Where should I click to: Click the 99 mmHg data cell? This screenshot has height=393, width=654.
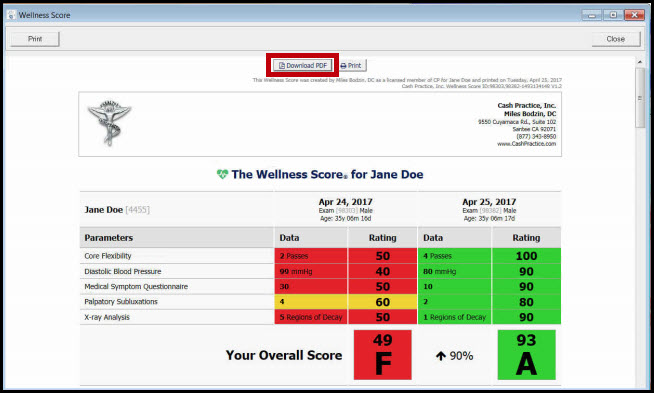pos(311,271)
